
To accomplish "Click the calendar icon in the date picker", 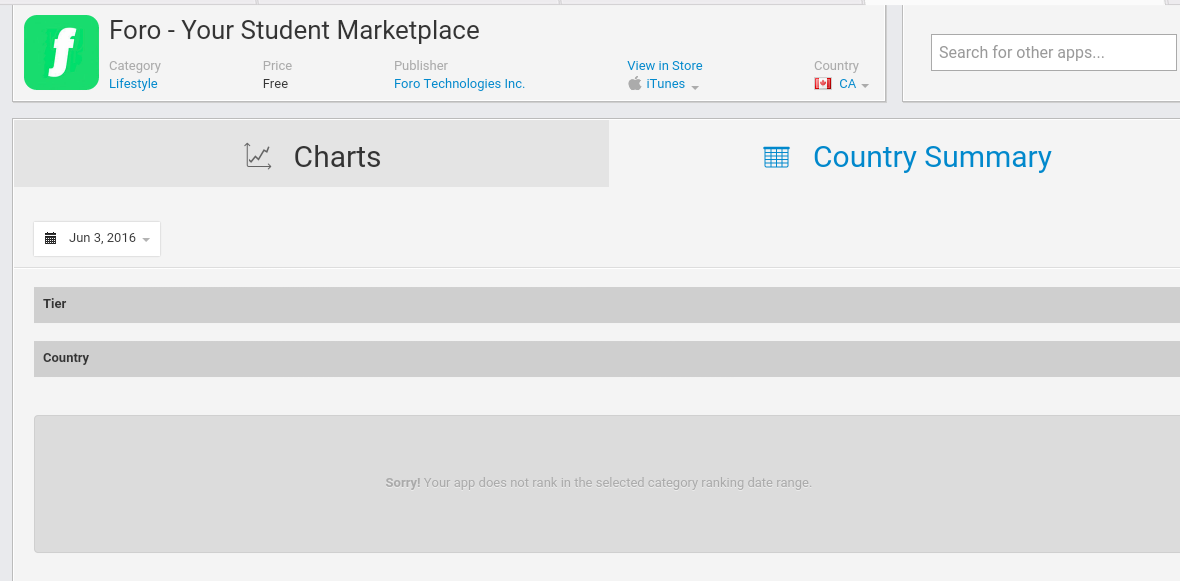I will pyautogui.click(x=51, y=239).
